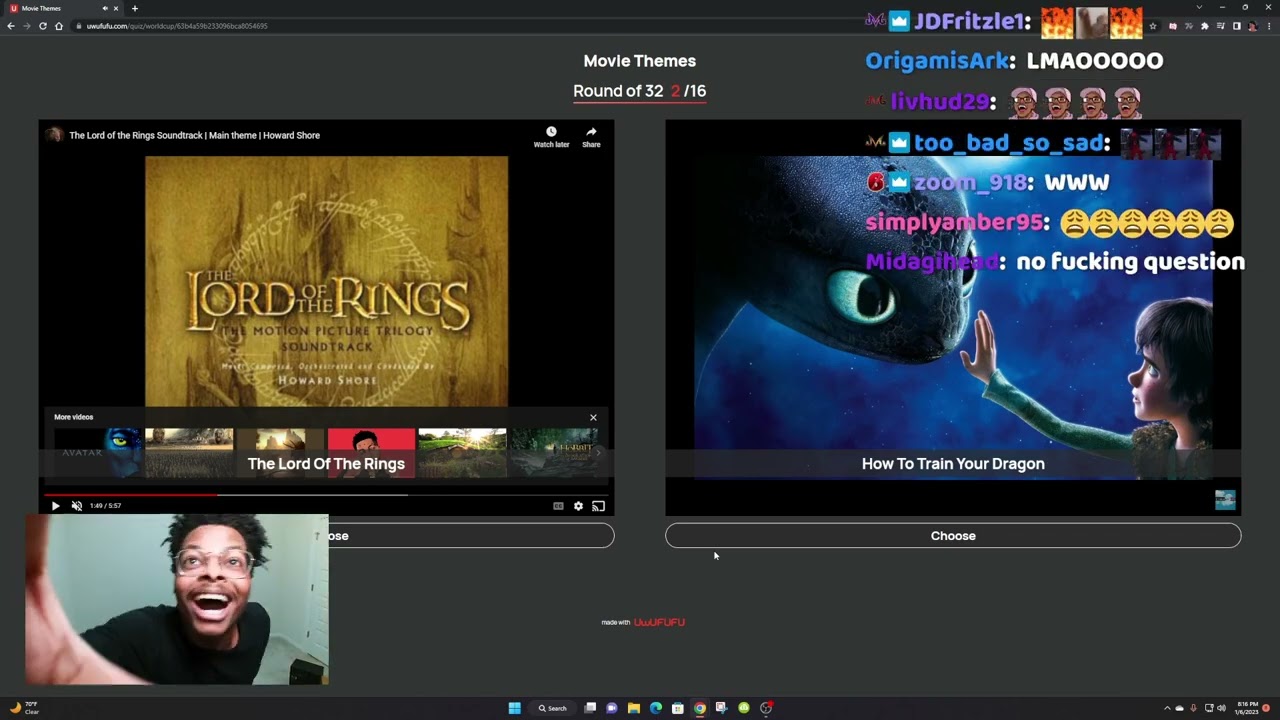
Task: Click the volume icon in system tray
Action: pos(1221,708)
